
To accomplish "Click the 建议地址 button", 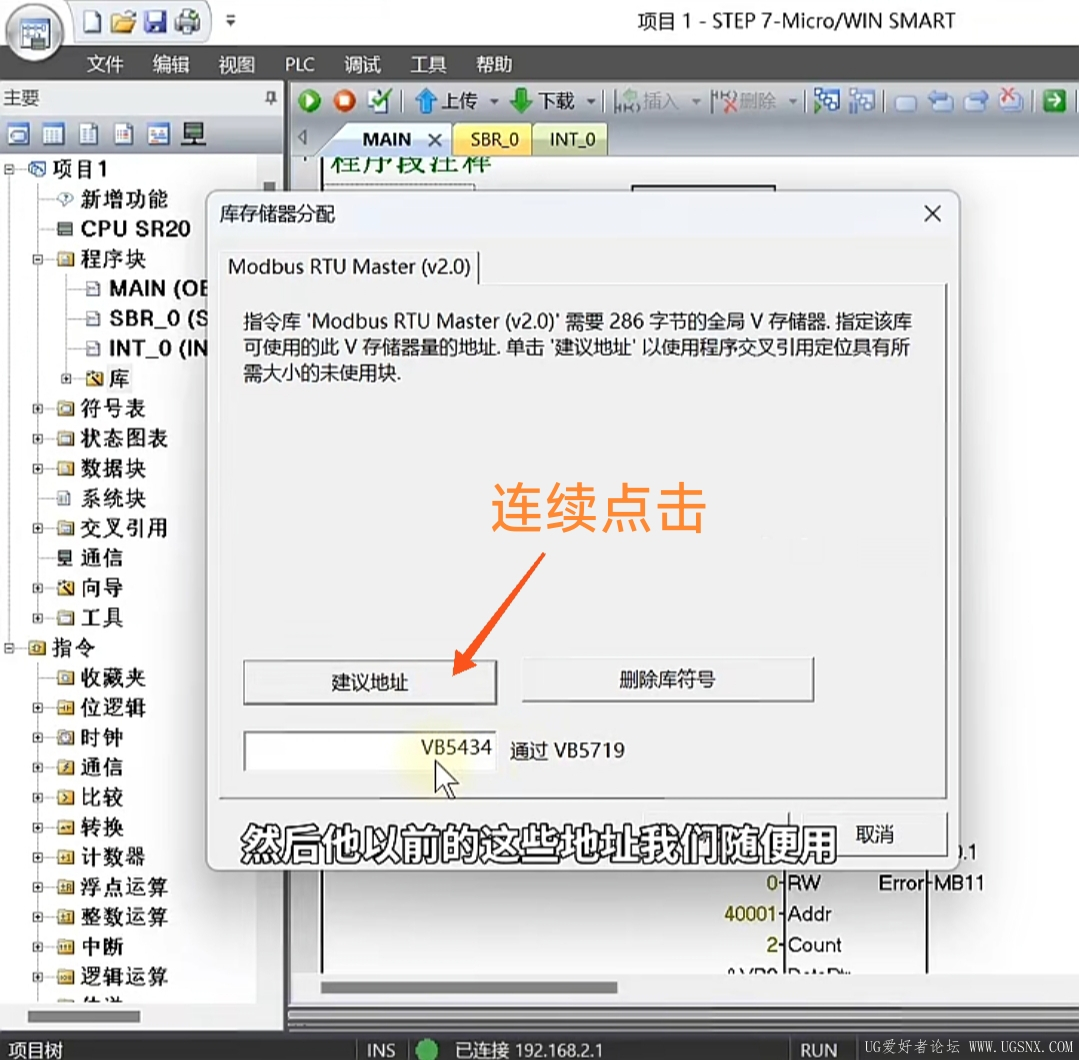I will point(370,682).
